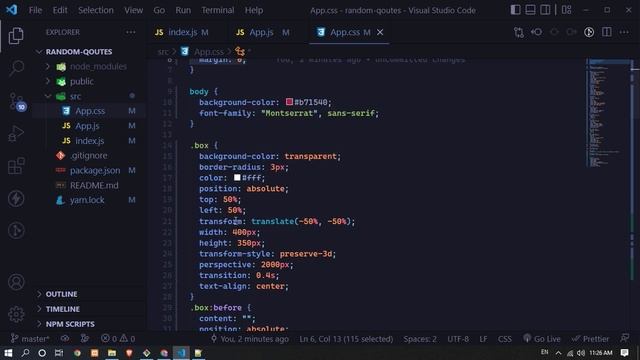640x360 pixels.
Task: Open Windows Start menu
Action: pos(8,353)
